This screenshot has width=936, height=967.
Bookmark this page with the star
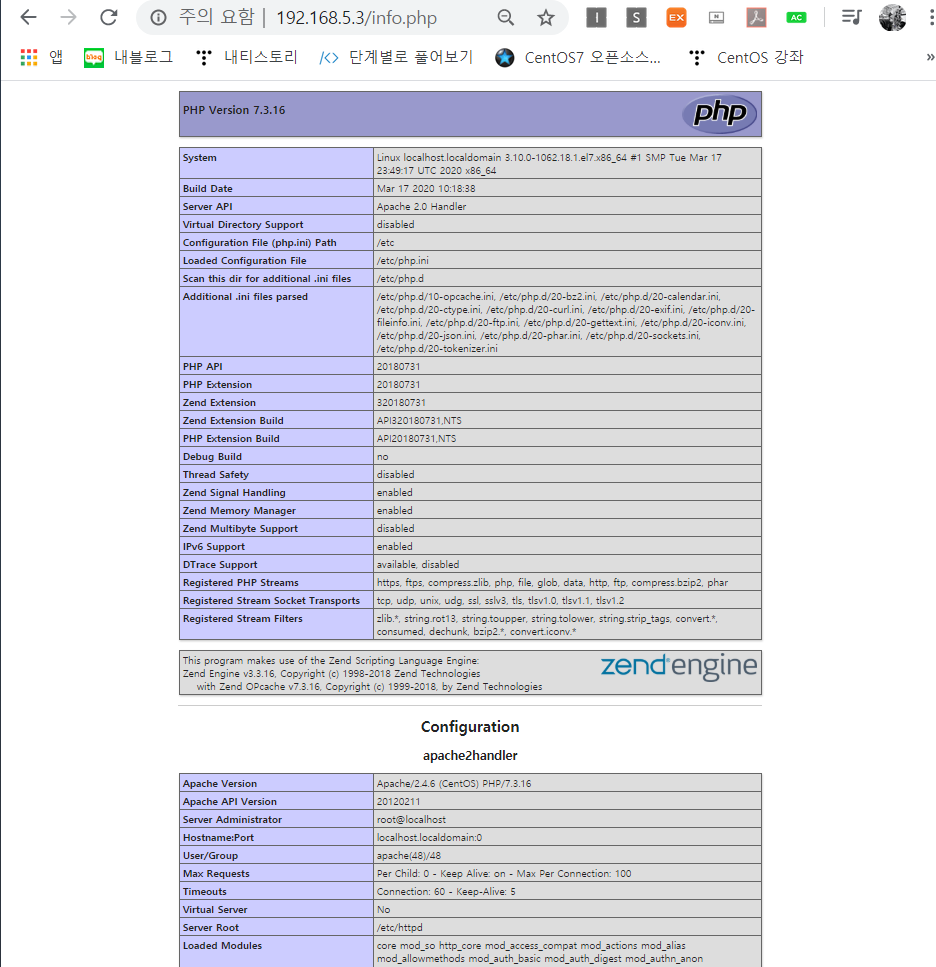[546, 18]
